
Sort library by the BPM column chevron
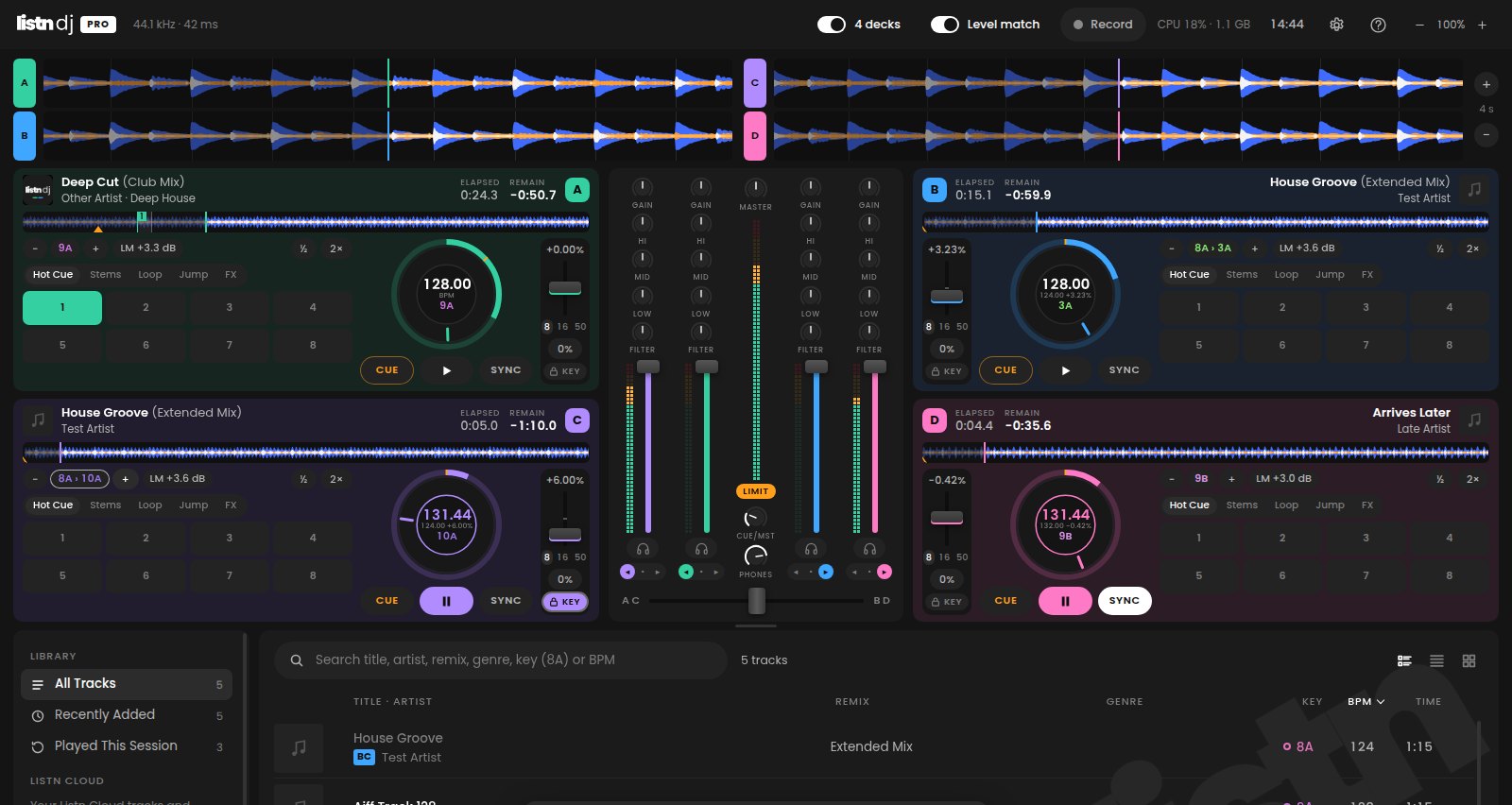(x=1381, y=702)
